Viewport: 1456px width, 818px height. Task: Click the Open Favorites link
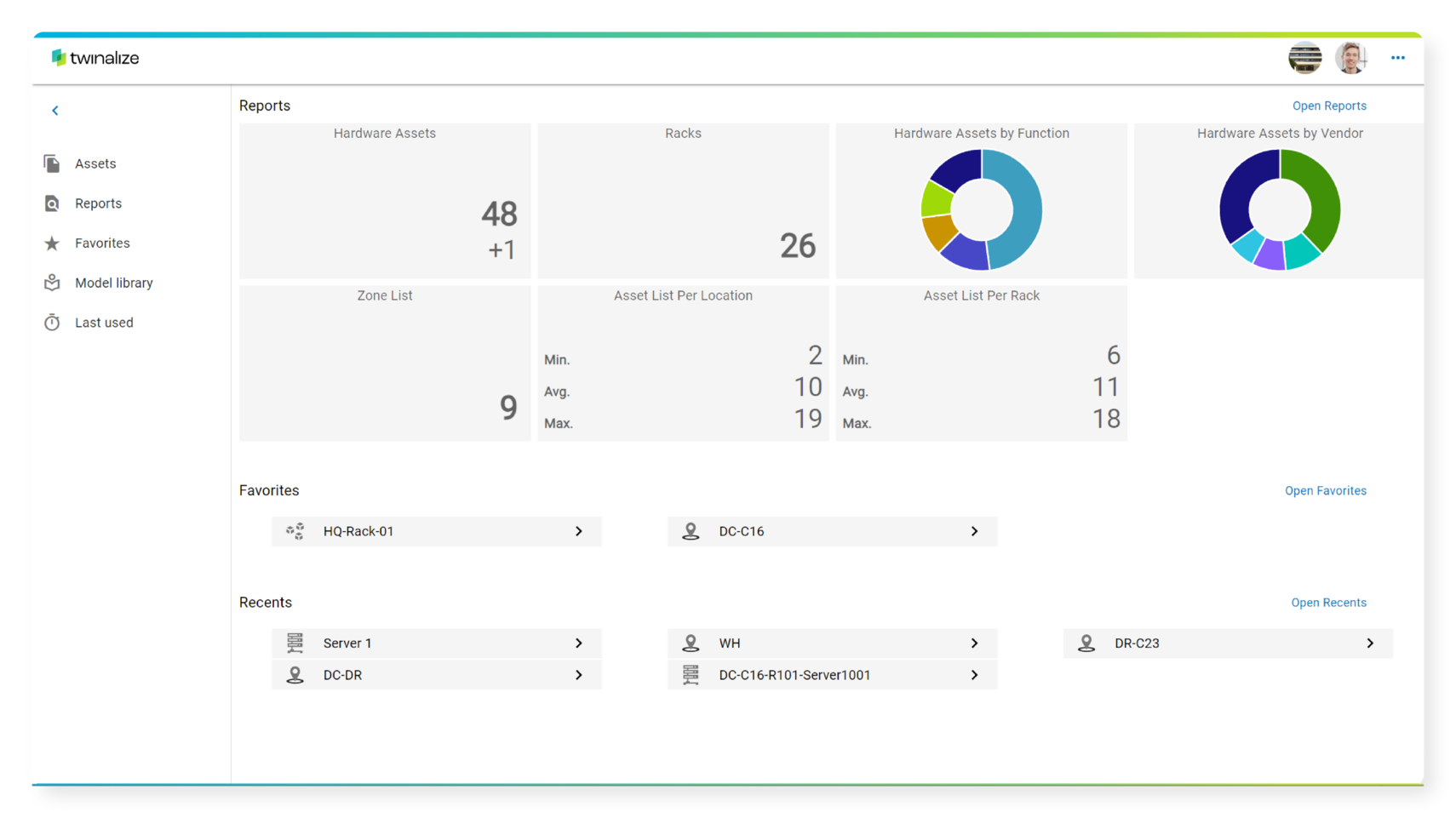(x=1325, y=490)
